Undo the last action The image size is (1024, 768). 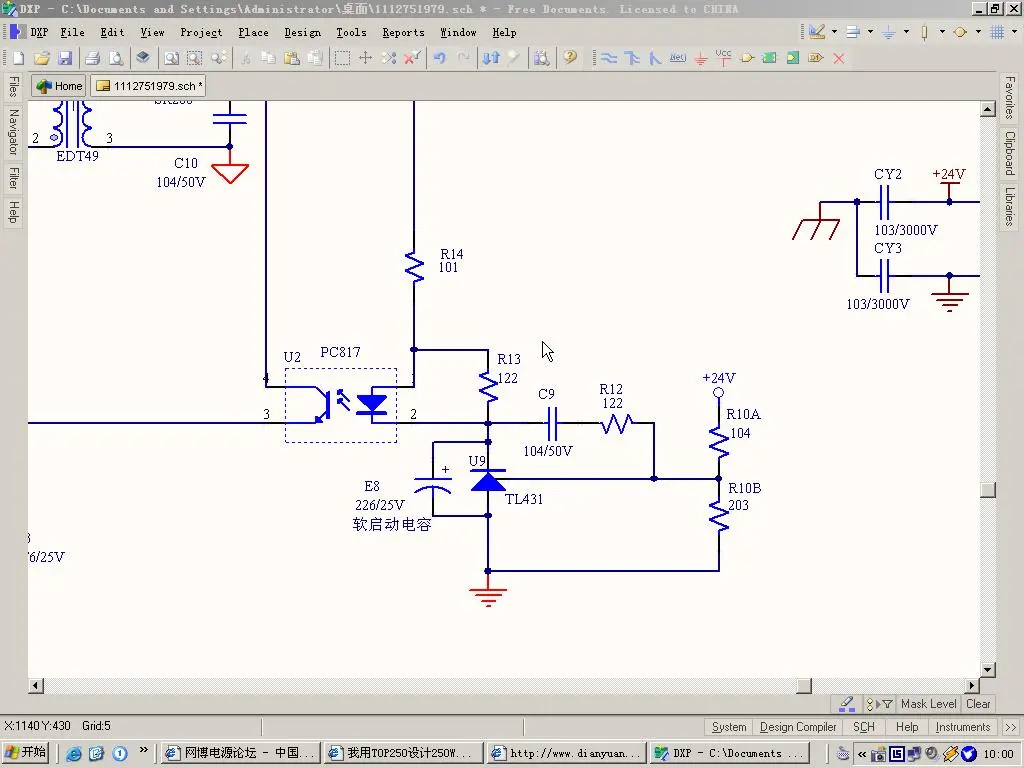click(440, 58)
